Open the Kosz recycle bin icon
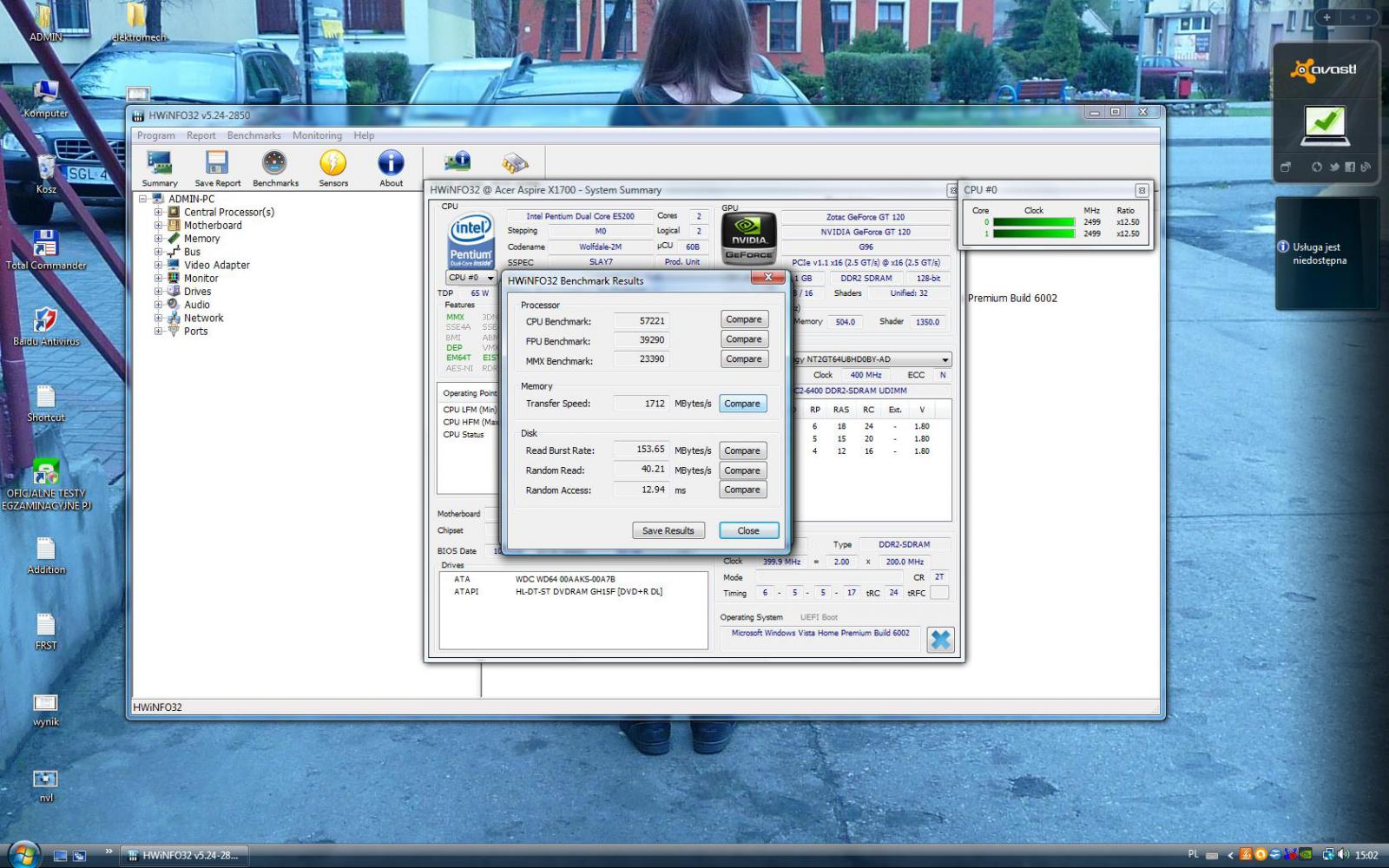Viewport: 1389px width, 868px height. click(x=46, y=173)
